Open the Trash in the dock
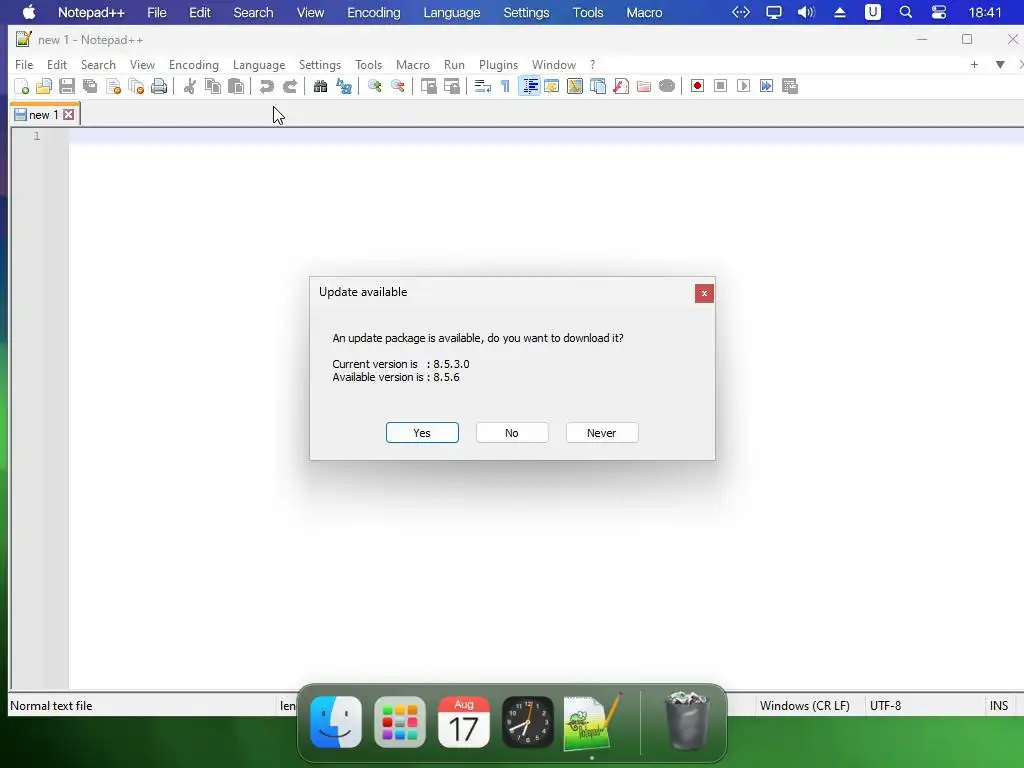Screen dimensions: 1024x768 click(687, 722)
